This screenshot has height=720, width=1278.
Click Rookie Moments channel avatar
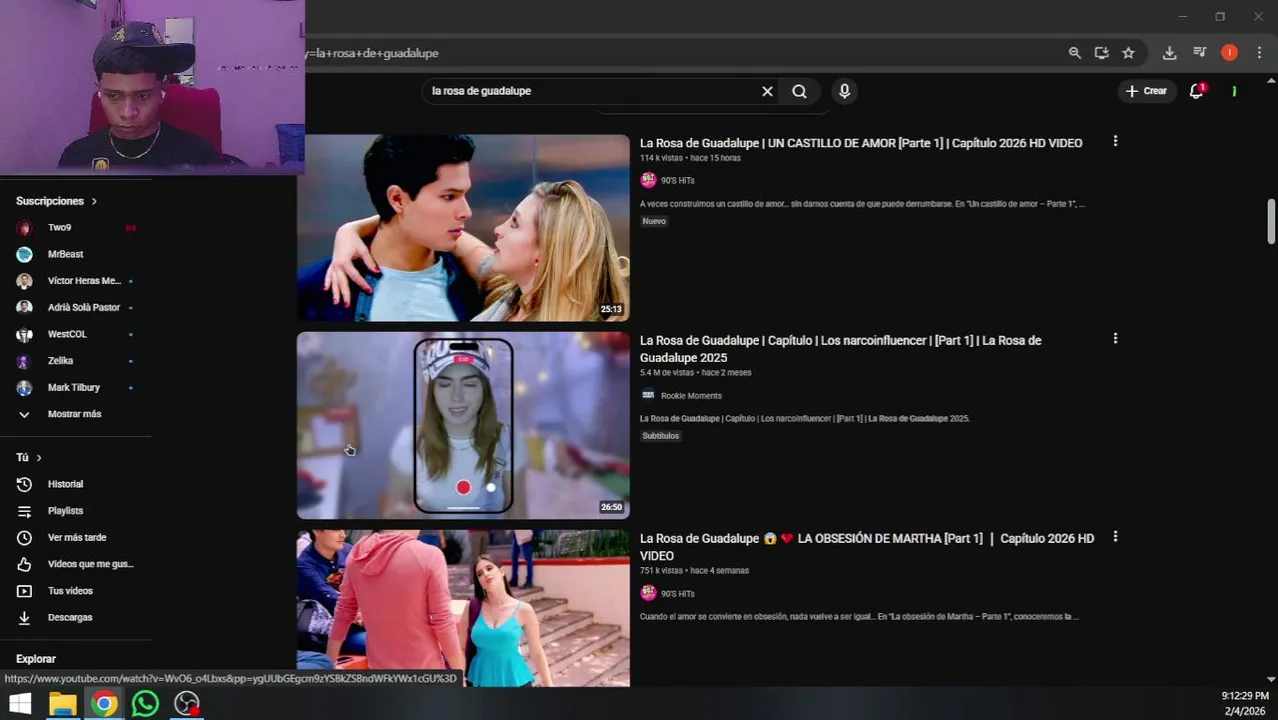coord(648,395)
